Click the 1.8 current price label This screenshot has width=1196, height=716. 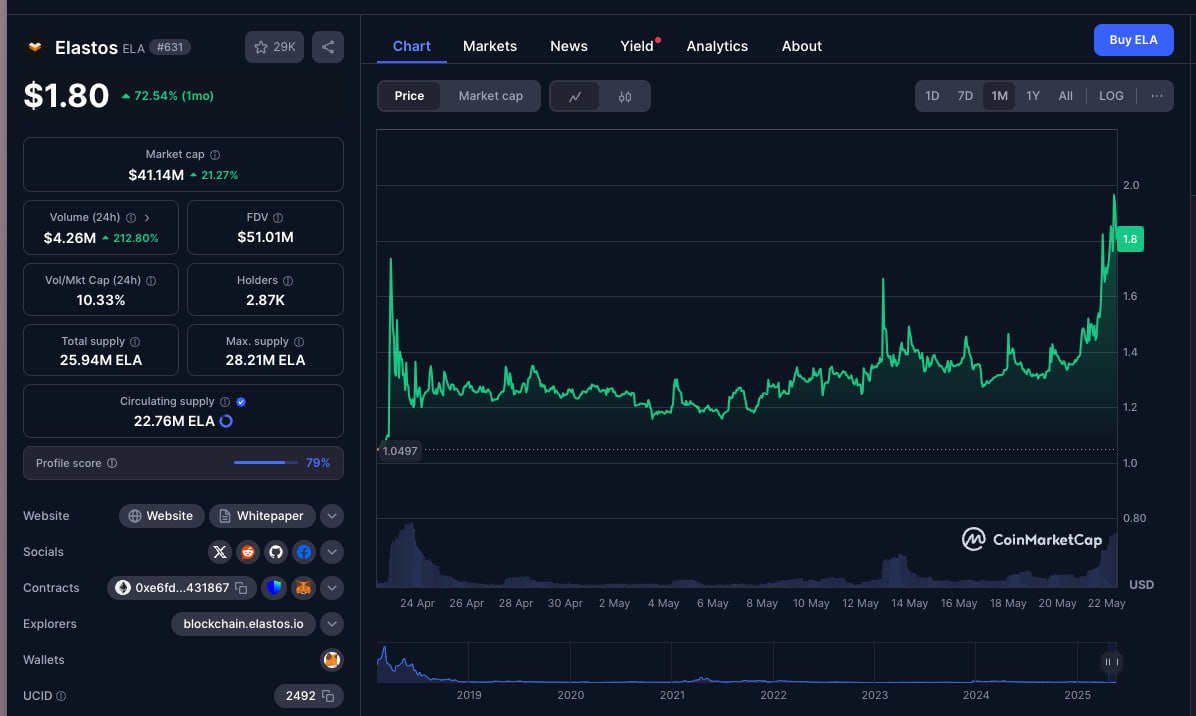pos(1130,239)
